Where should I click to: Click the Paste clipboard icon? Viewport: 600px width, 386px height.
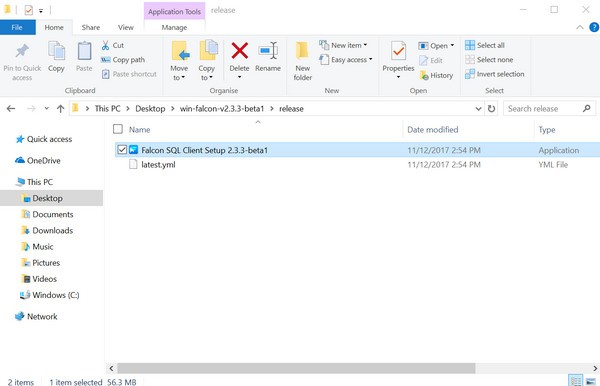pos(84,51)
